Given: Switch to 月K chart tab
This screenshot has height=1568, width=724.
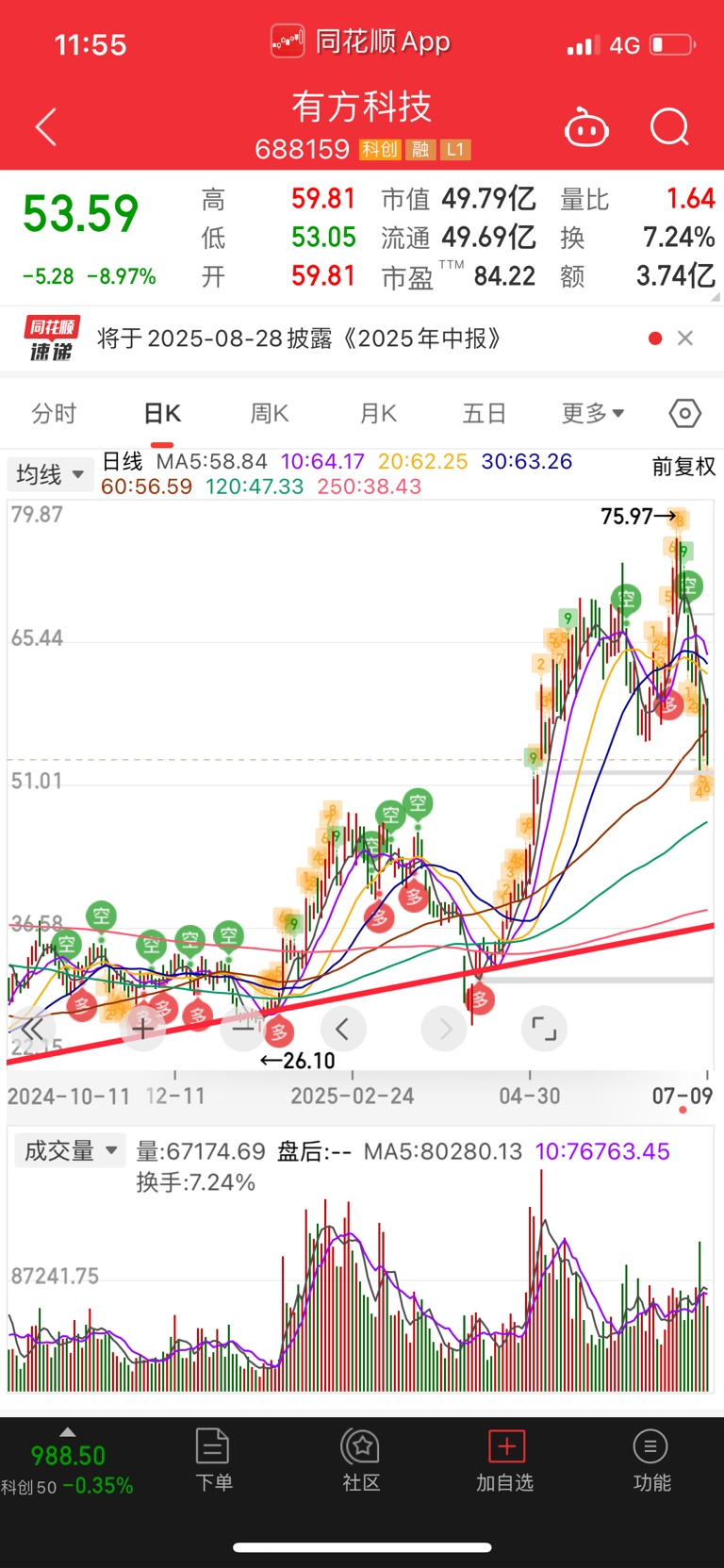Looking at the screenshot, I should 378,413.
